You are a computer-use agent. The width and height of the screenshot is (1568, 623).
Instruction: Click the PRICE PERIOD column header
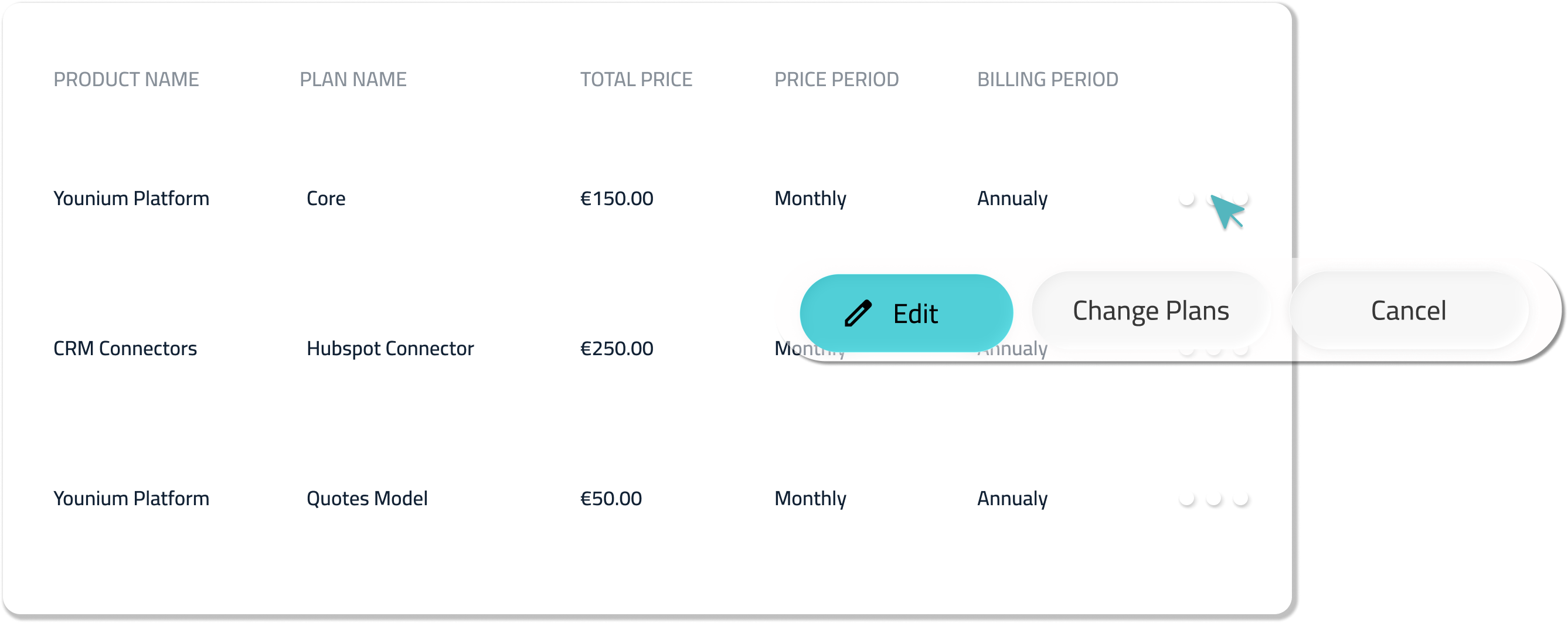click(x=836, y=79)
